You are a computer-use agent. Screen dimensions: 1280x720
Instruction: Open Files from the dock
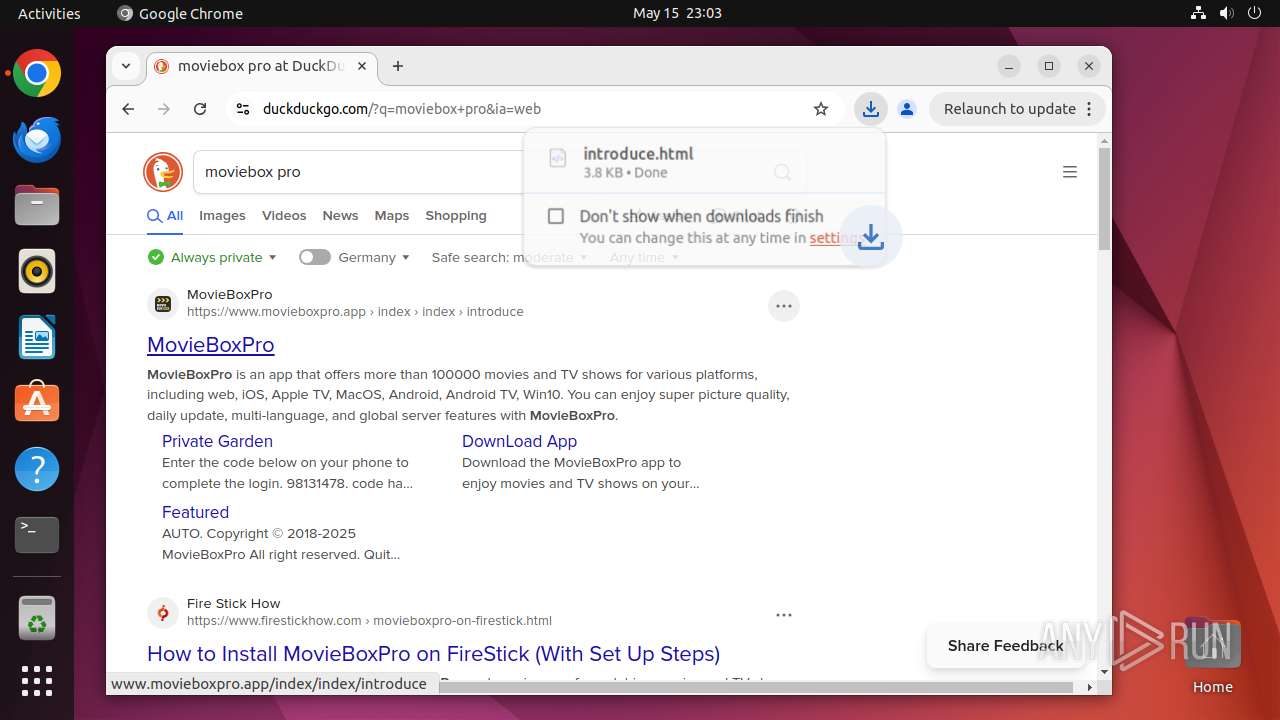(x=37, y=206)
